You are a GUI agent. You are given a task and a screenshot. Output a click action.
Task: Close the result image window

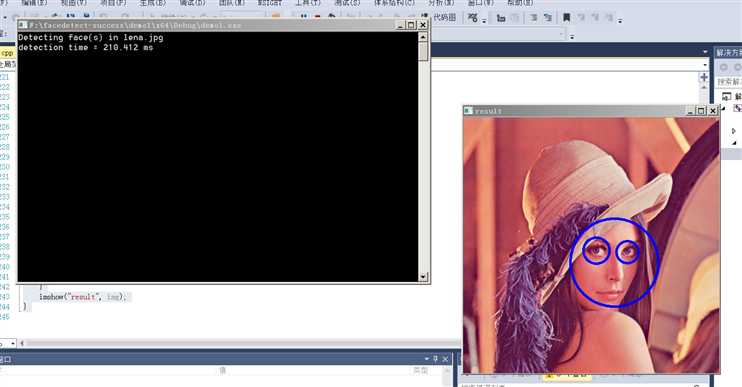tap(712, 111)
